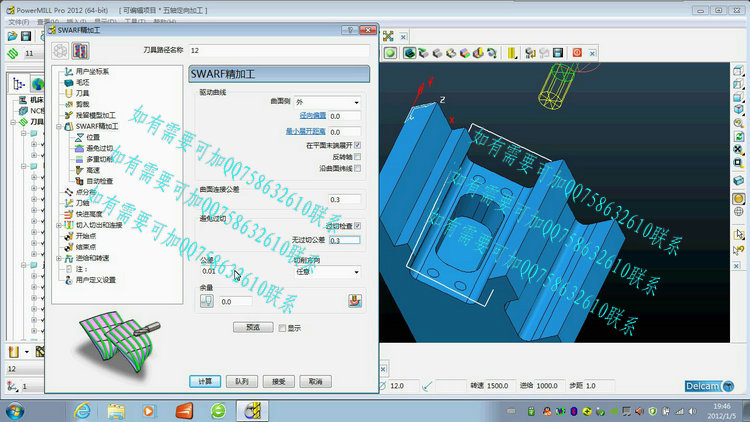Open 用户定义设置 page
The width and height of the screenshot is (750, 422).
click(96, 280)
